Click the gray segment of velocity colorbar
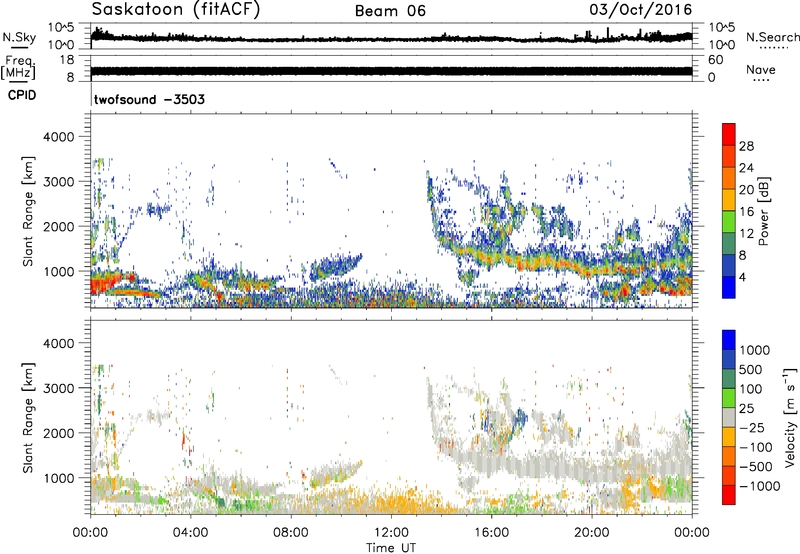This screenshot has height=554, width=800. [729, 417]
